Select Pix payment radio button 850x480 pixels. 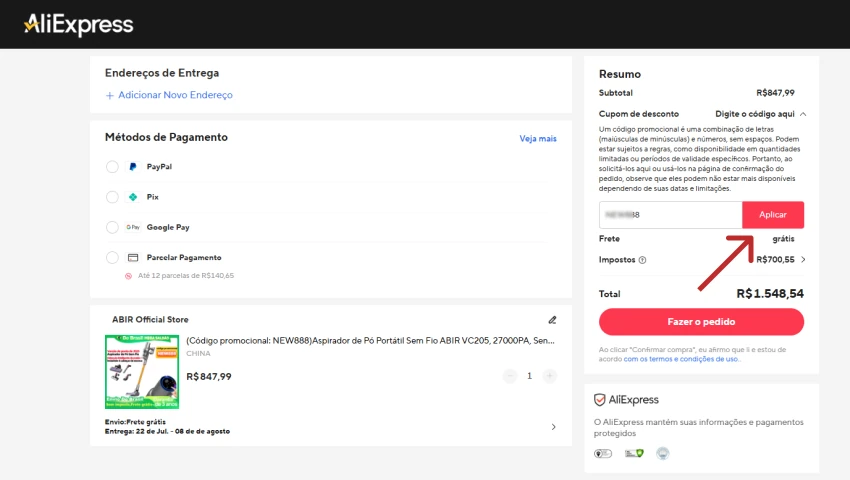[112, 197]
